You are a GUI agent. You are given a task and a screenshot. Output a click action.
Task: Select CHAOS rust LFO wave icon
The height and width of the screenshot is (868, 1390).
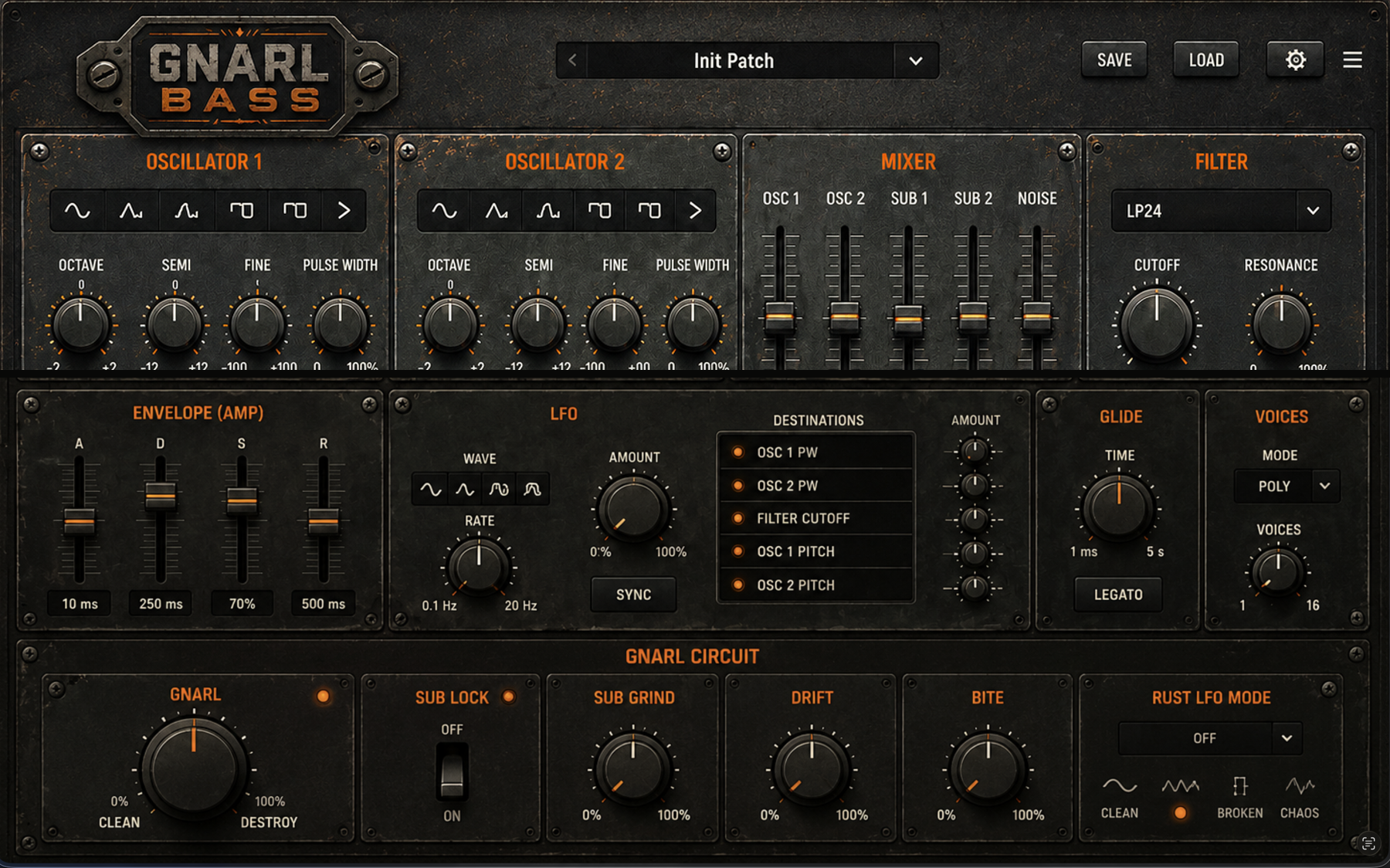tap(1300, 786)
